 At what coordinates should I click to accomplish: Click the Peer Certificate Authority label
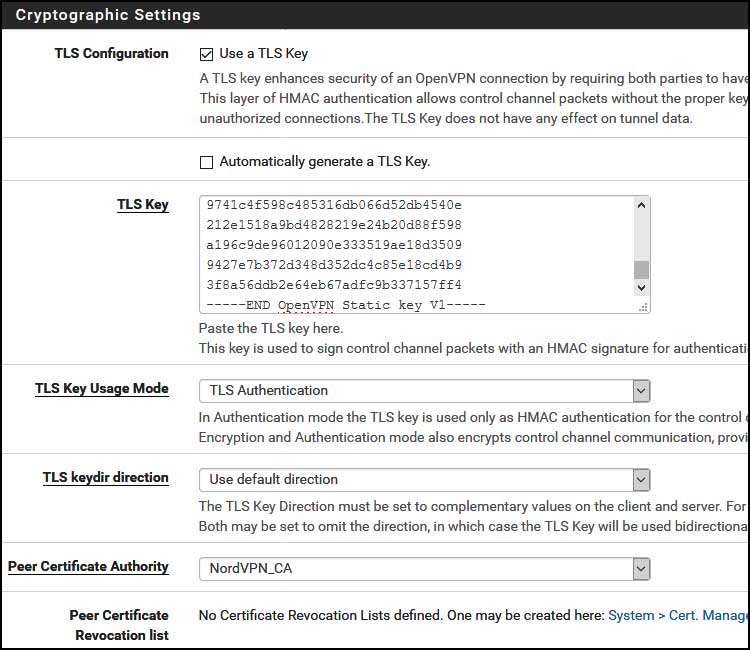pos(88,566)
